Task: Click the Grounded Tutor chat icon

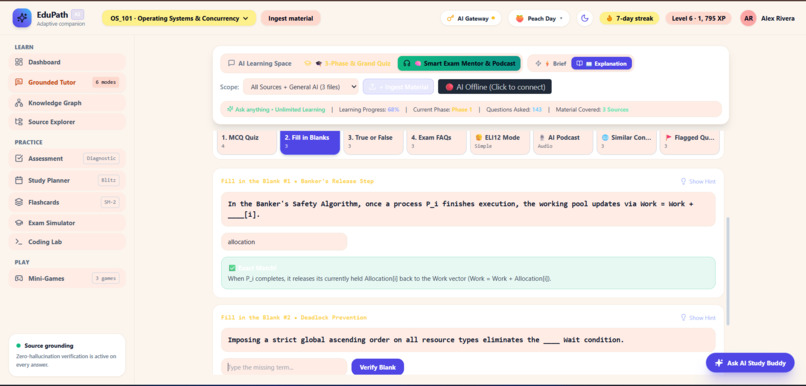Action: 19,82
